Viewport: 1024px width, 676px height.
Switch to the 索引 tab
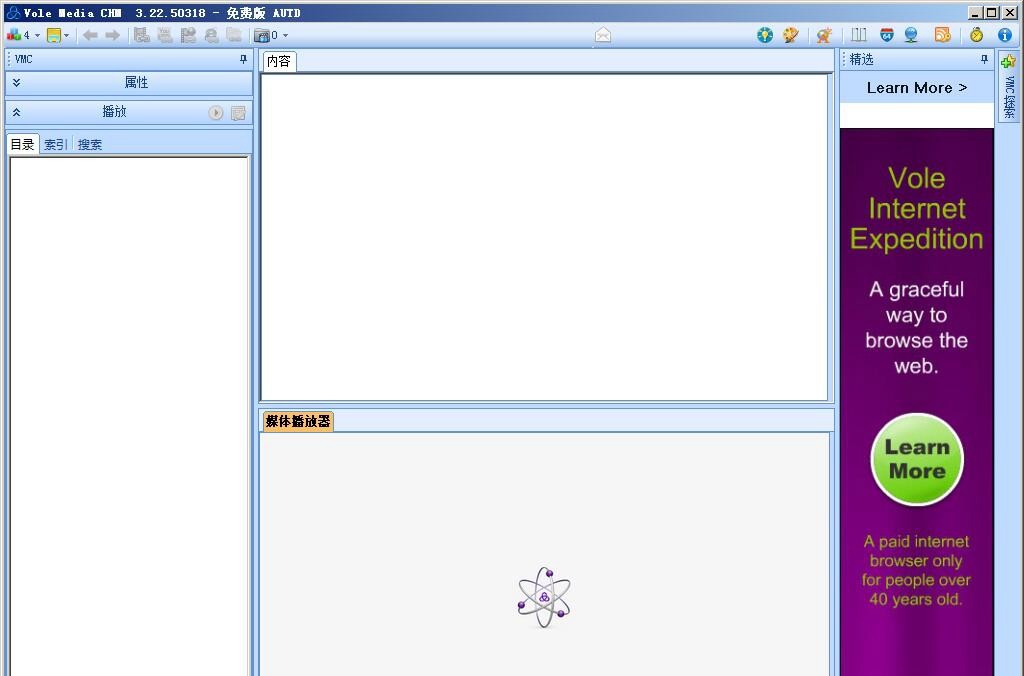tap(56, 144)
